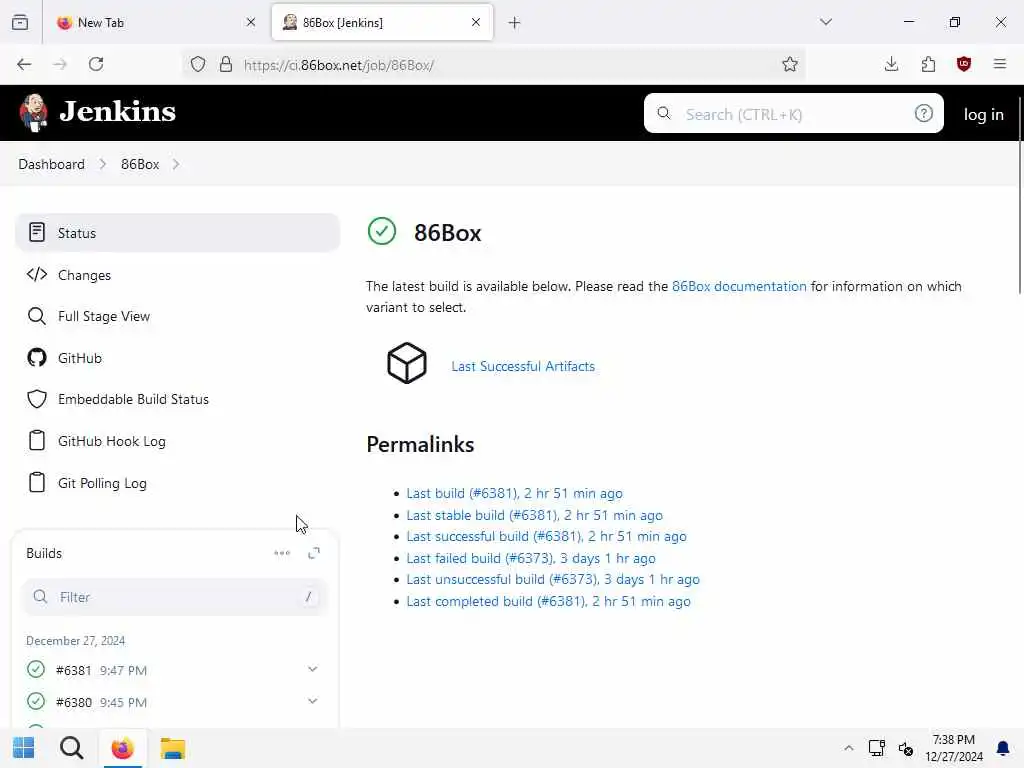Click the Changes code brackets icon
Screen dimensions: 1024x768
[37, 274]
